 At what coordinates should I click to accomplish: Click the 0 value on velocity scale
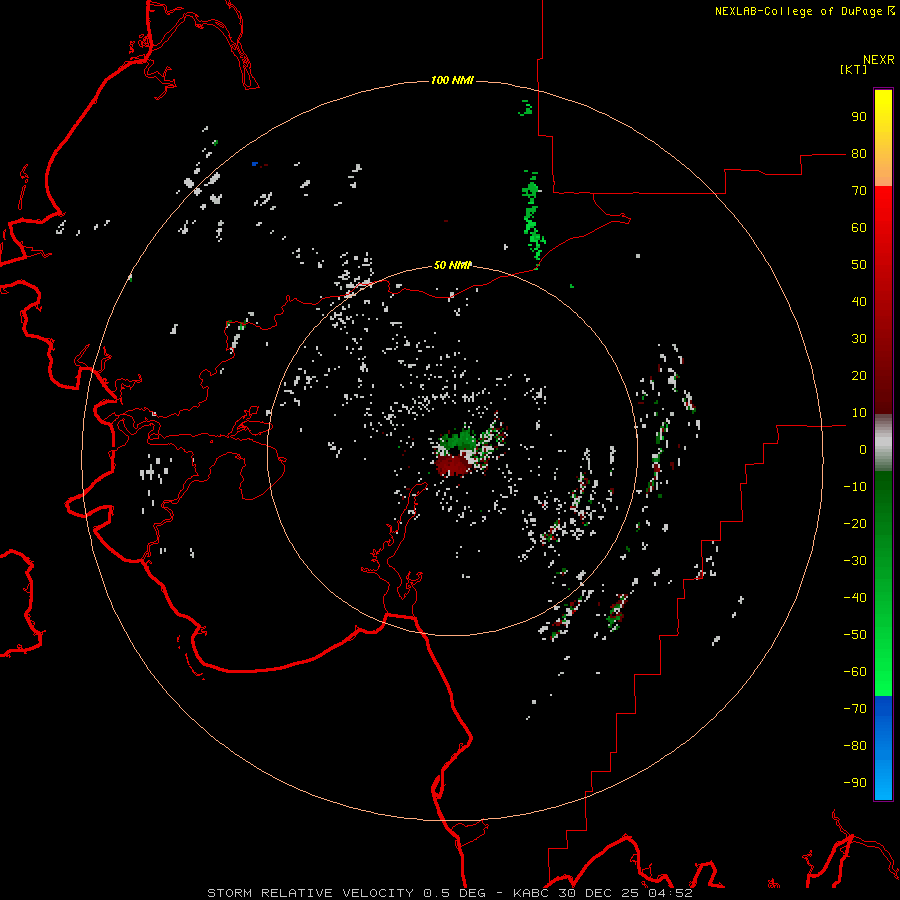click(x=863, y=449)
